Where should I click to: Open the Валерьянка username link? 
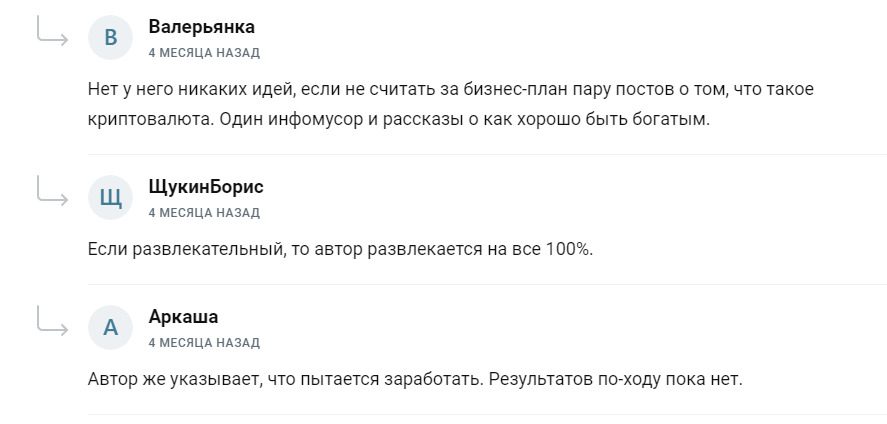coord(201,27)
